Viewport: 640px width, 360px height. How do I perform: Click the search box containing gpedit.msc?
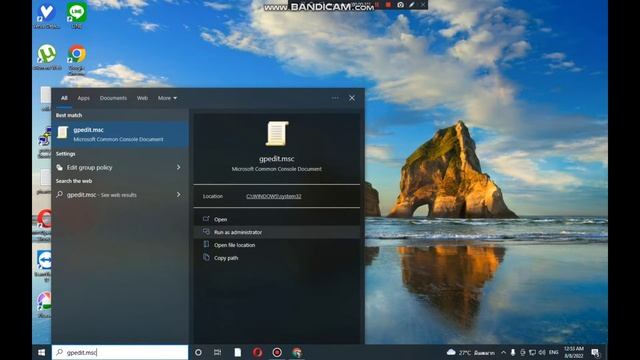(120, 352)
